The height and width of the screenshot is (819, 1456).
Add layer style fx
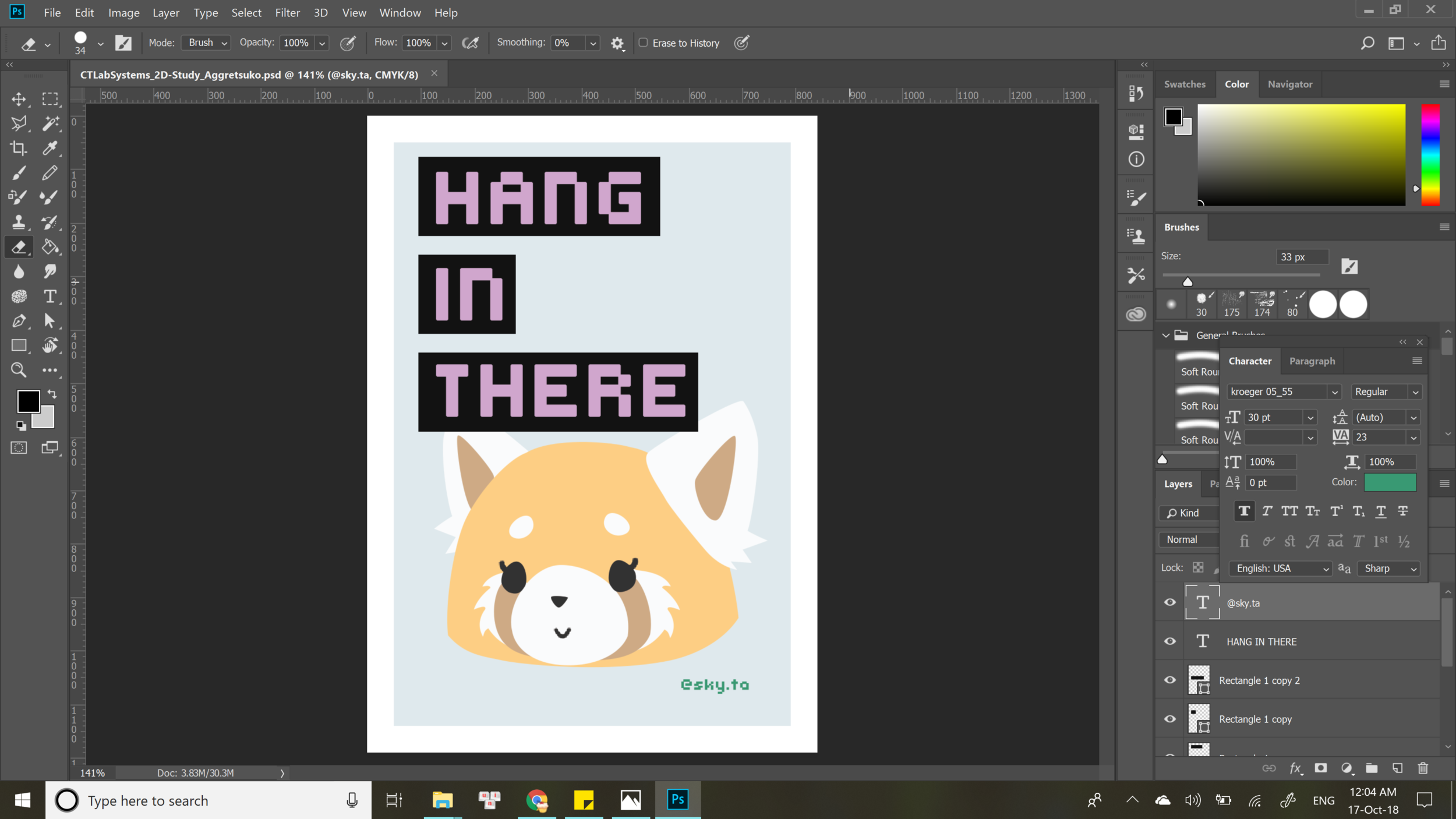click(1296, 768)
